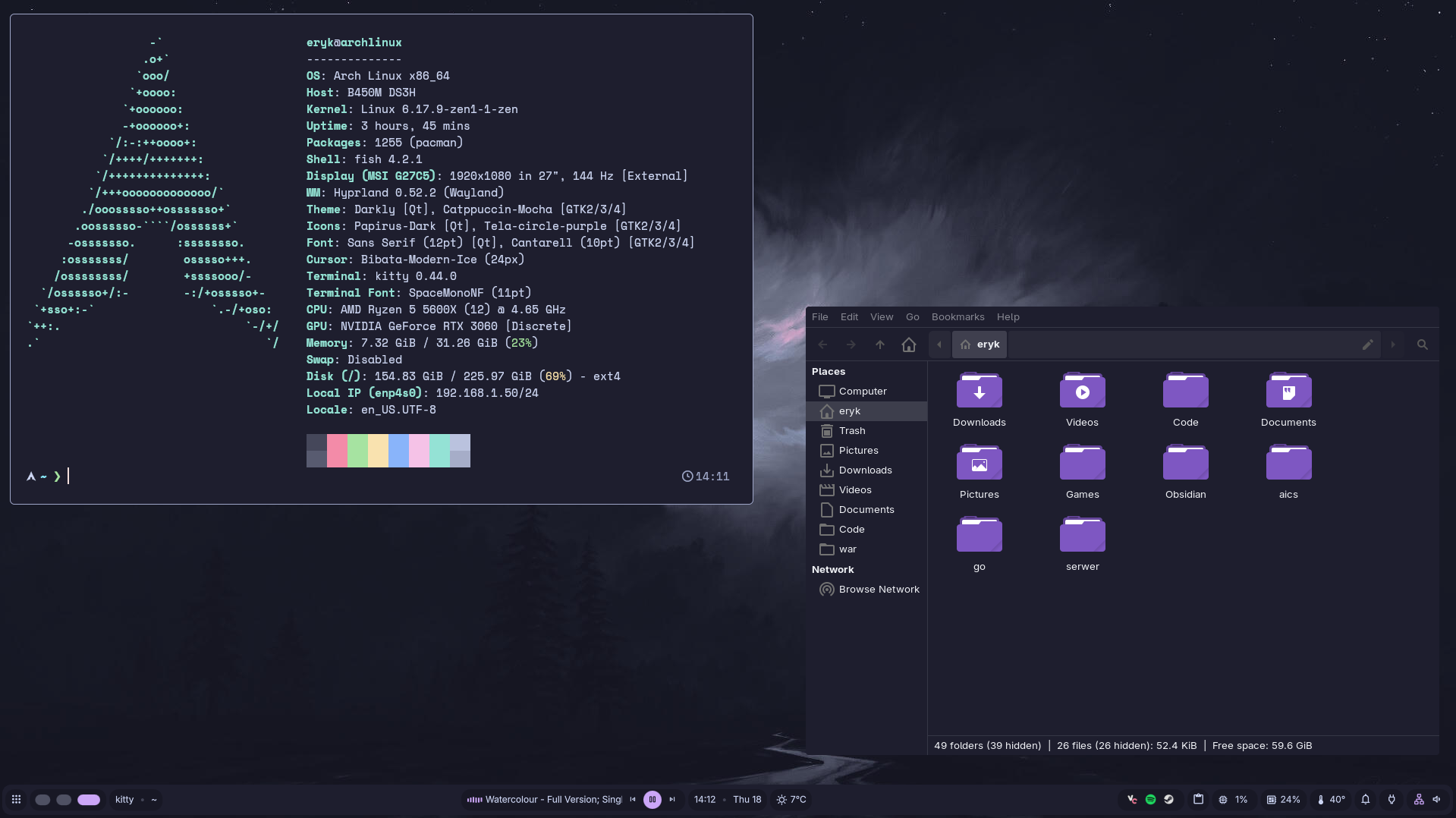Open the Edit menu
The width and height of the screenshot is (1456, 818).
click(849, 317)
